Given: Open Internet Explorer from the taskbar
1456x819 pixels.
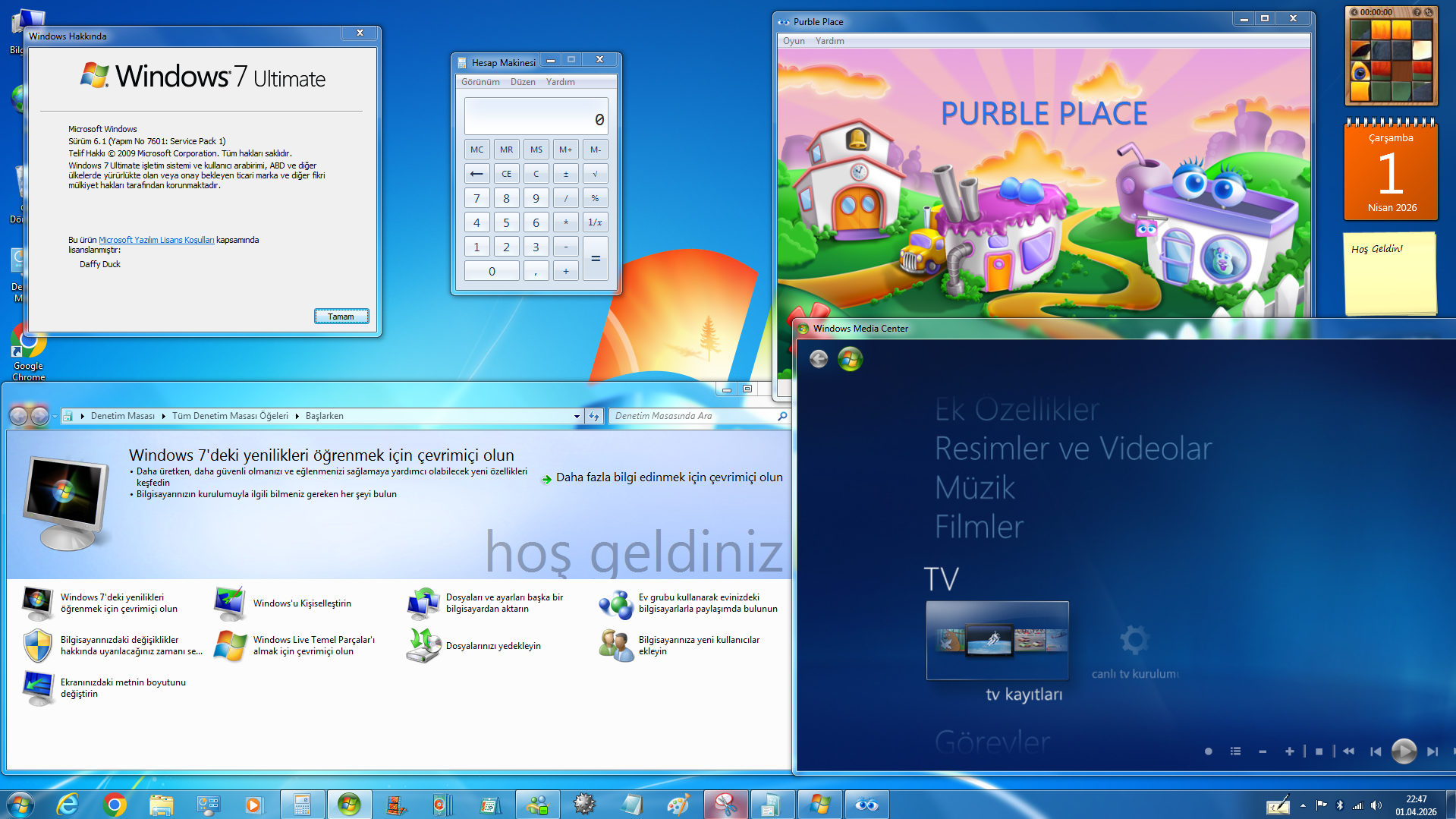Looking at the screenshot, I should pyautogui.click(x=68, y=805).
